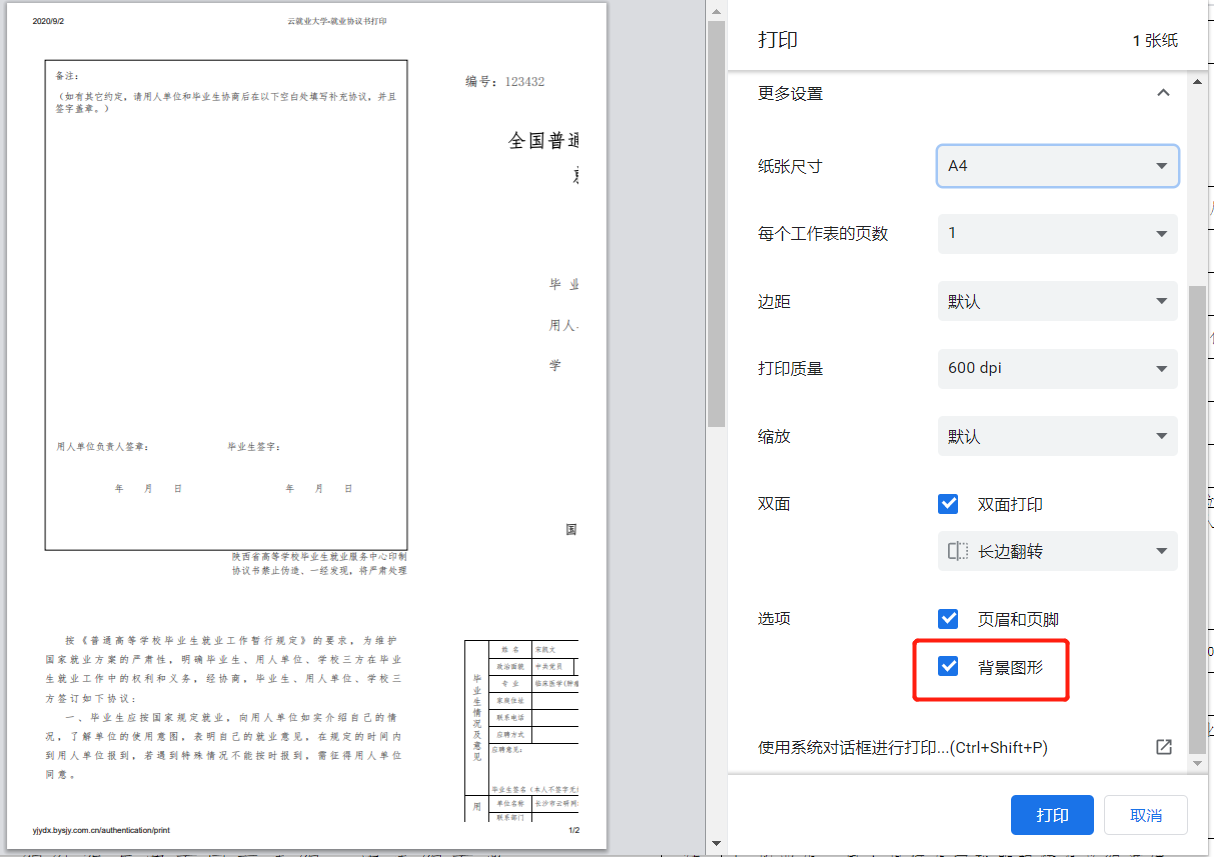This screenshot has height=857, width=1214.
Task: Click the A4 dropdown arrow icon
Action: point(1160,166)
